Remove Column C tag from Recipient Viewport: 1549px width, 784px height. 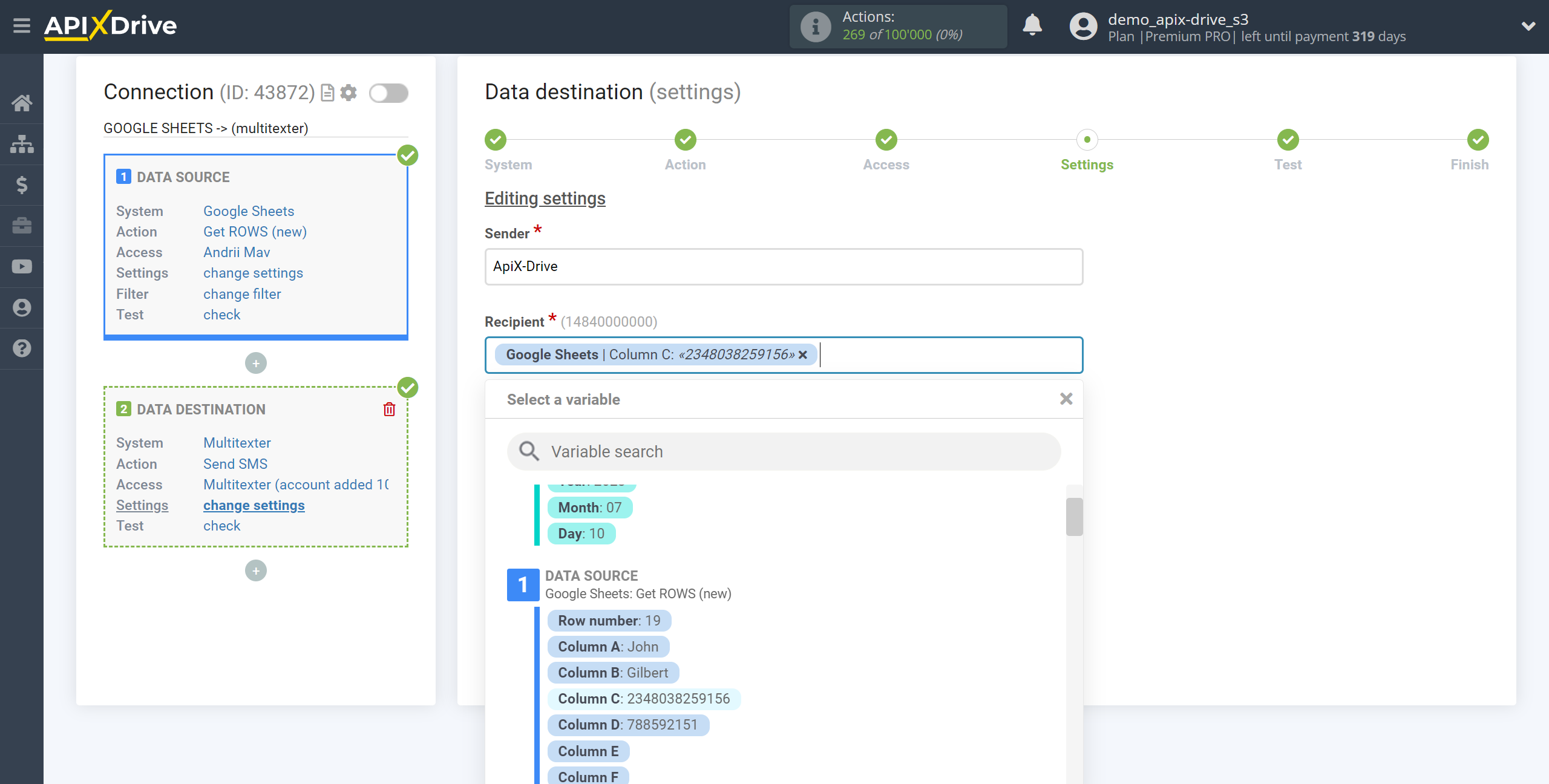tap(803, 355)
